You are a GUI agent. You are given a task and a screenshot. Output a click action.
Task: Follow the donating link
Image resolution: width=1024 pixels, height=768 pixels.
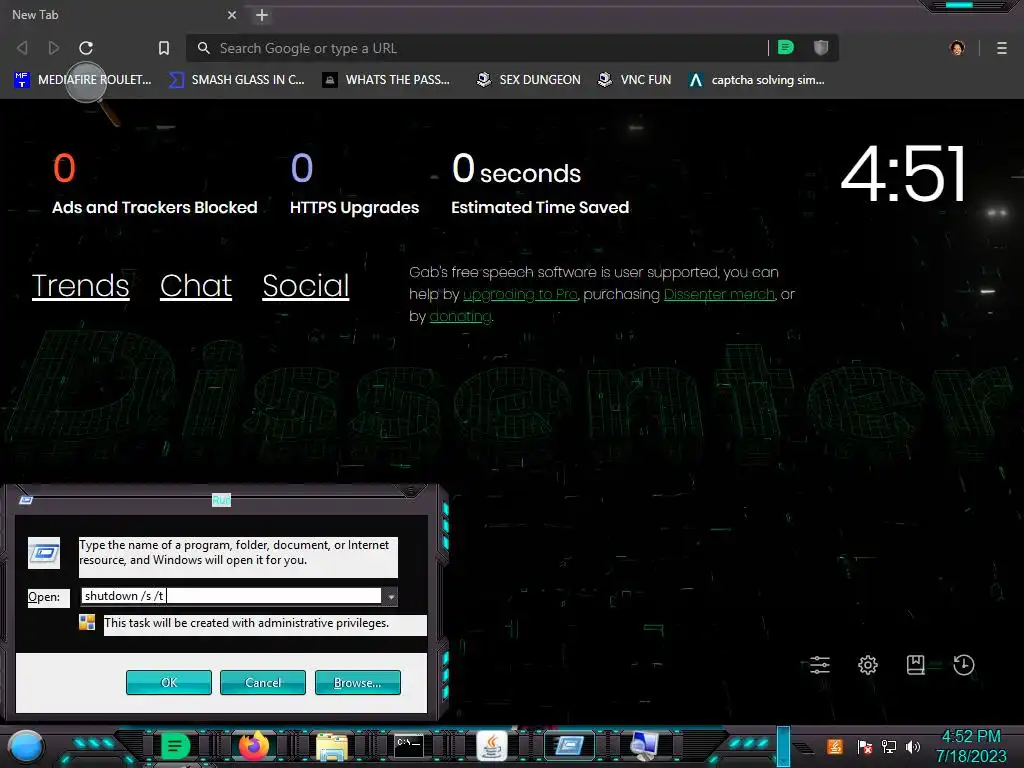coord(460,317)
